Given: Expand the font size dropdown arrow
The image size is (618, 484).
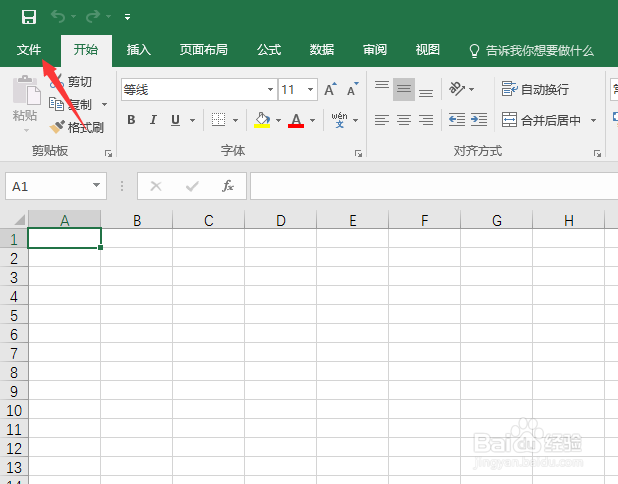Looking at the screenshot, I should (311, 90).
